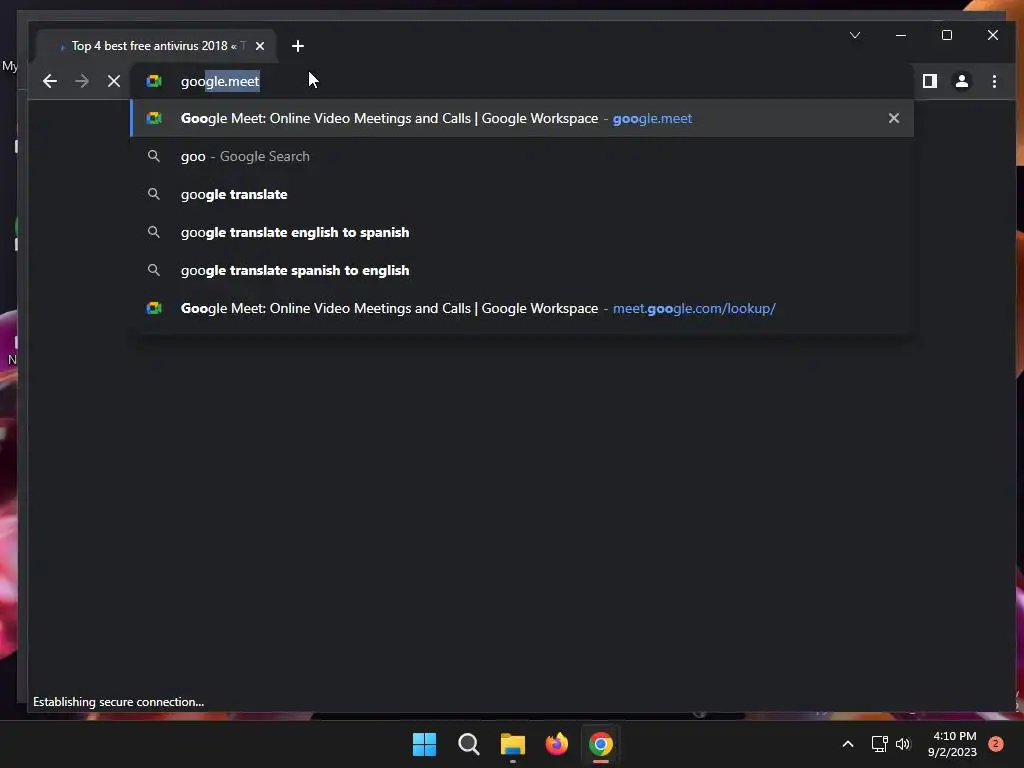The height and width of the screenshot is (768, 1024).
Task: Remove the google.meet suggestion with its X
Action: tap(893, 118)
